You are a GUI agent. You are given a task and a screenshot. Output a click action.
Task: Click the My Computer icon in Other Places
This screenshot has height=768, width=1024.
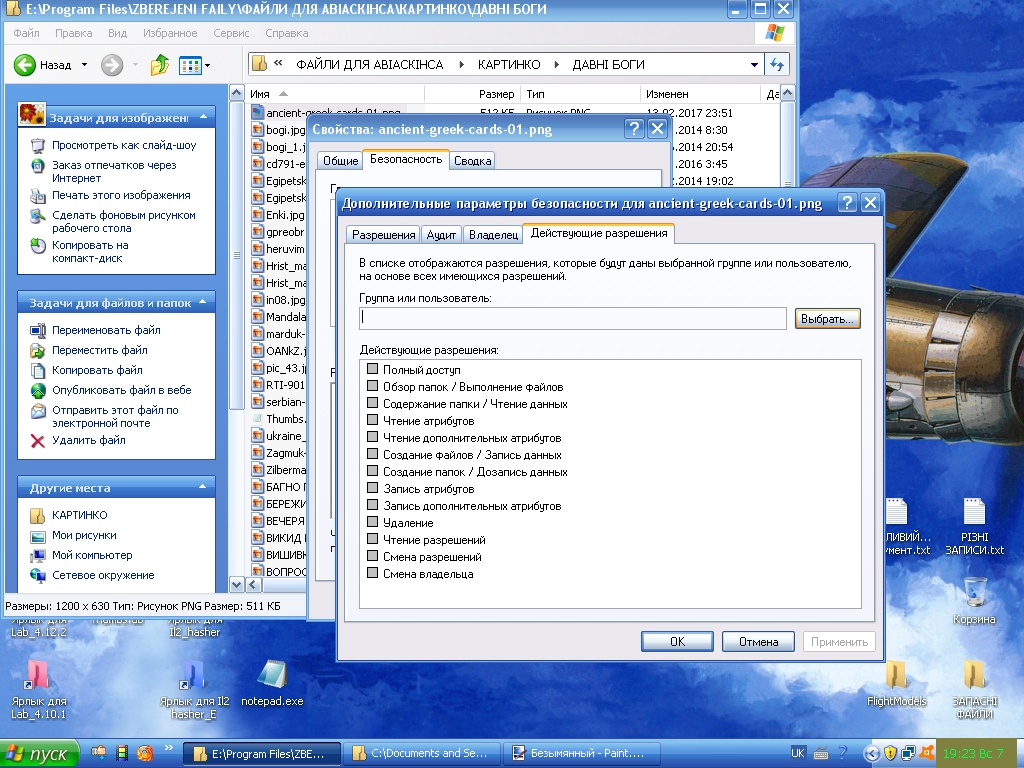[x=38, y=555]
